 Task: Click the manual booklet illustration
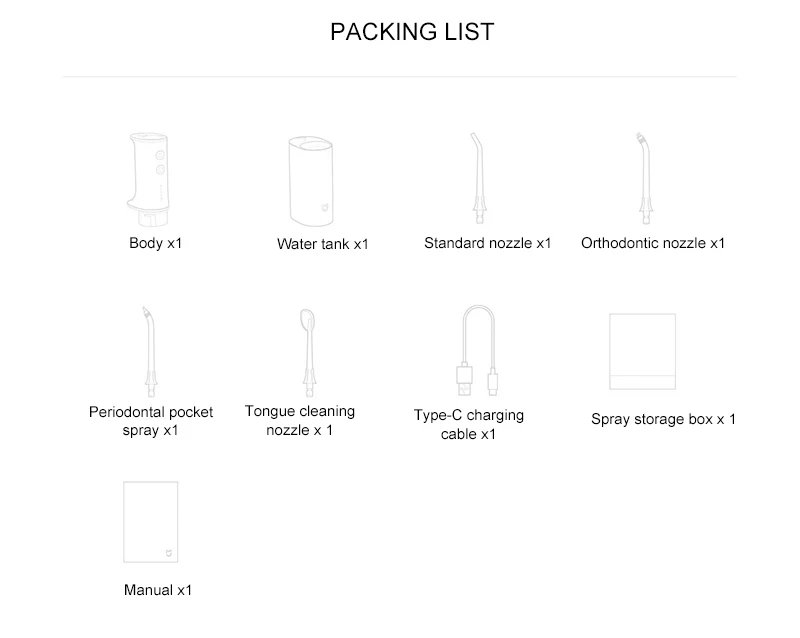pyautogui.click(x=151, y=522)
